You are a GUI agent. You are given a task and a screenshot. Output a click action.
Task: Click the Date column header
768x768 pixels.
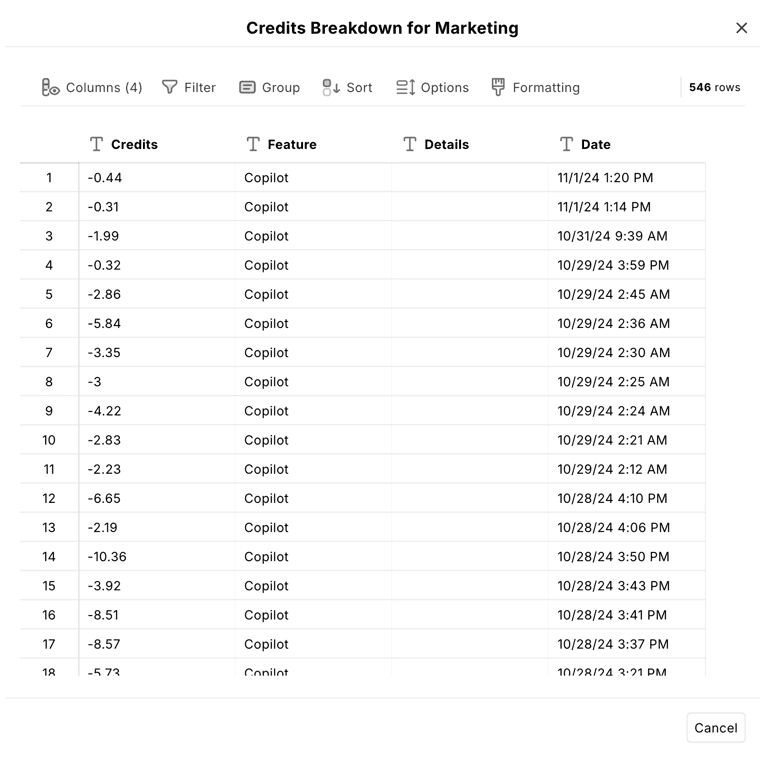point(627,144)
